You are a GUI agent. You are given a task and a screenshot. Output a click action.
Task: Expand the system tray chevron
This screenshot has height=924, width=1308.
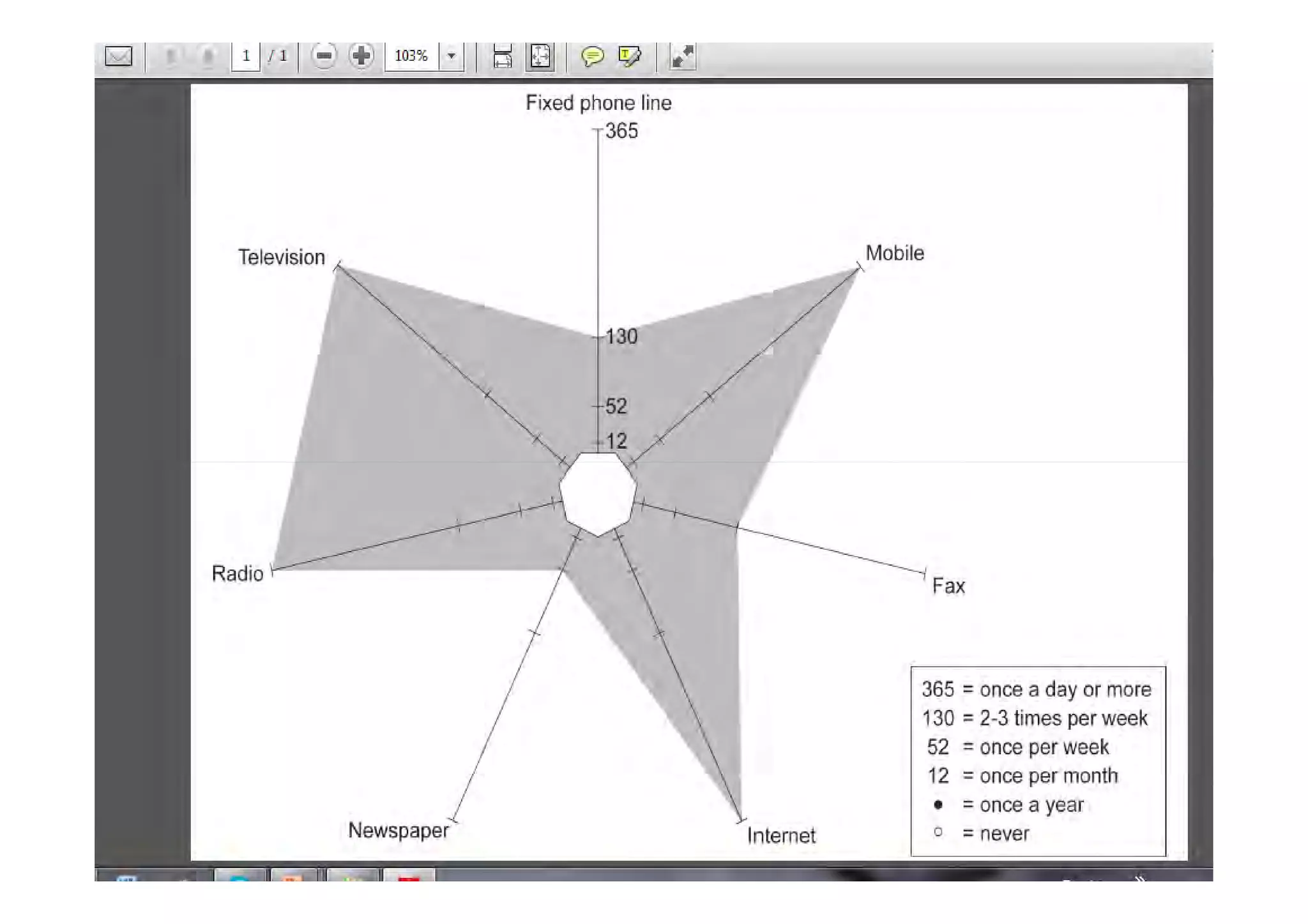[x=1140, y=878]
